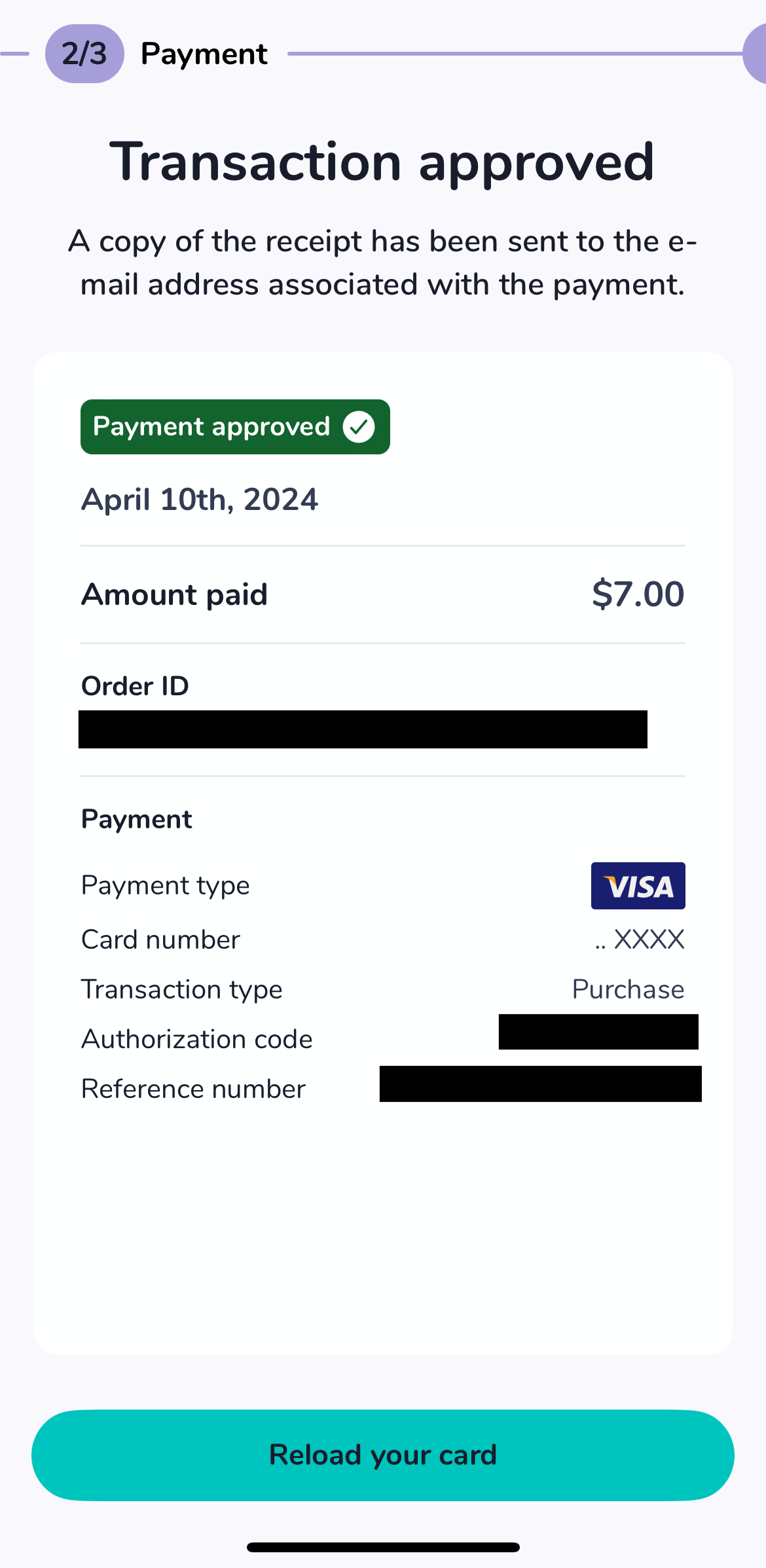Tap the 2/3 step indicator badge

[x=84, y=54]
